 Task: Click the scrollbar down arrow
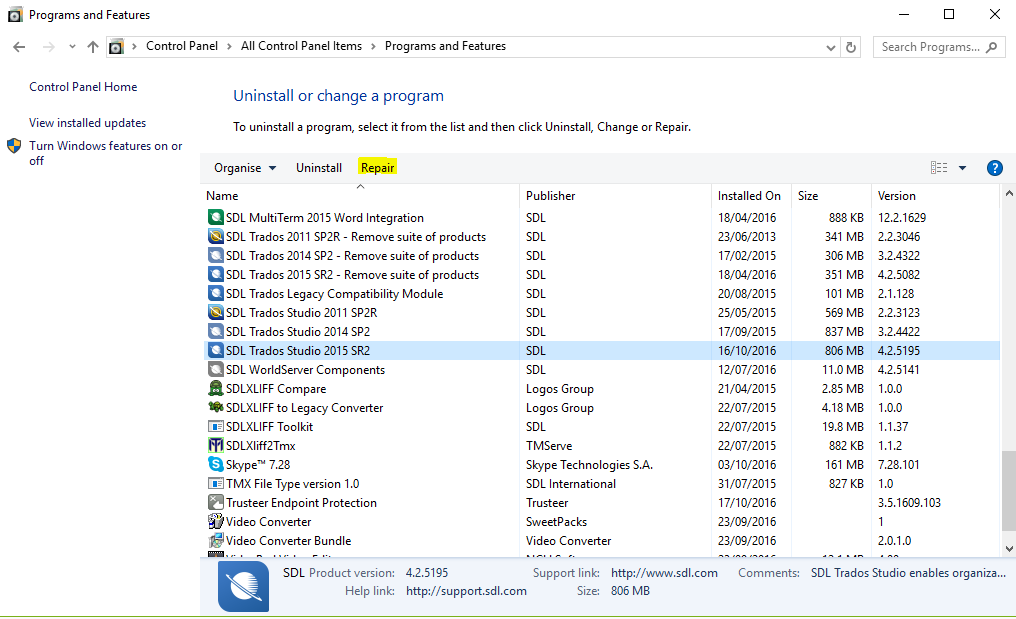click(1009, 548)
